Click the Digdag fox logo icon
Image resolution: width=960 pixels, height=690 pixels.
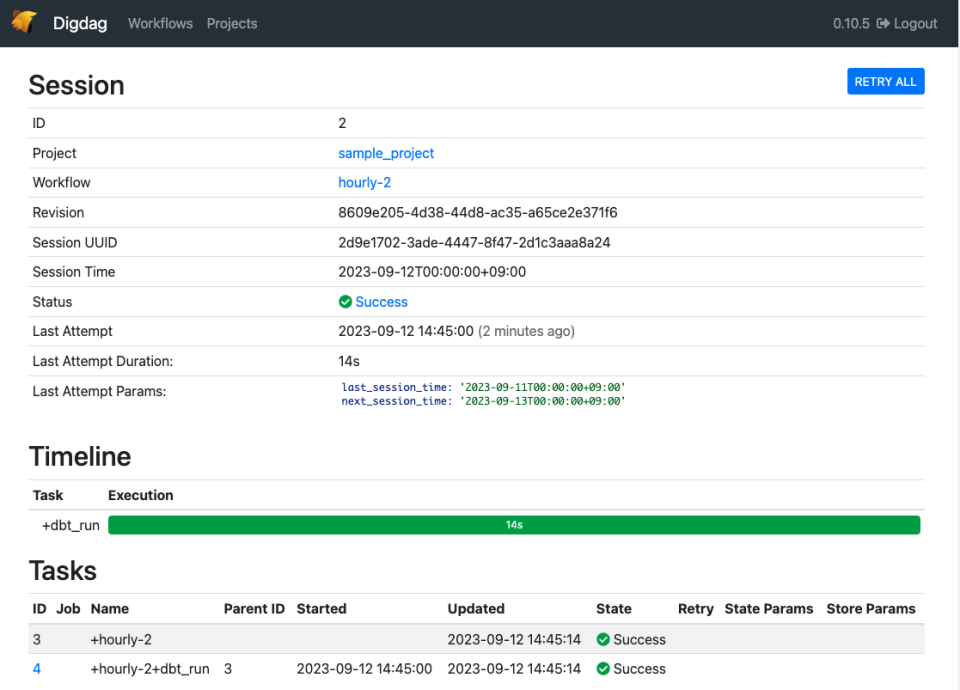pos(24,22)
